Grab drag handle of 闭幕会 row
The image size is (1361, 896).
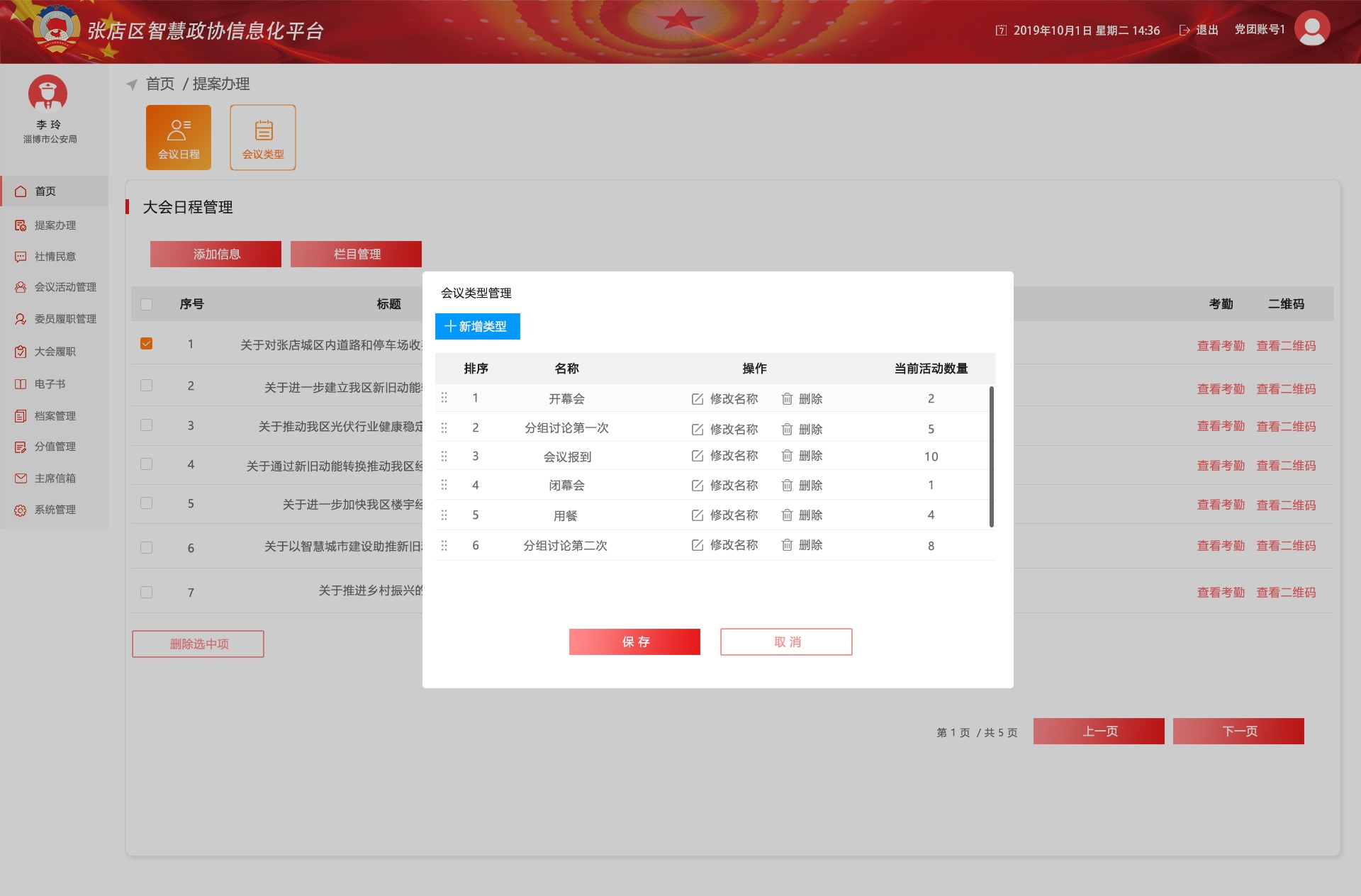[444, 485]
